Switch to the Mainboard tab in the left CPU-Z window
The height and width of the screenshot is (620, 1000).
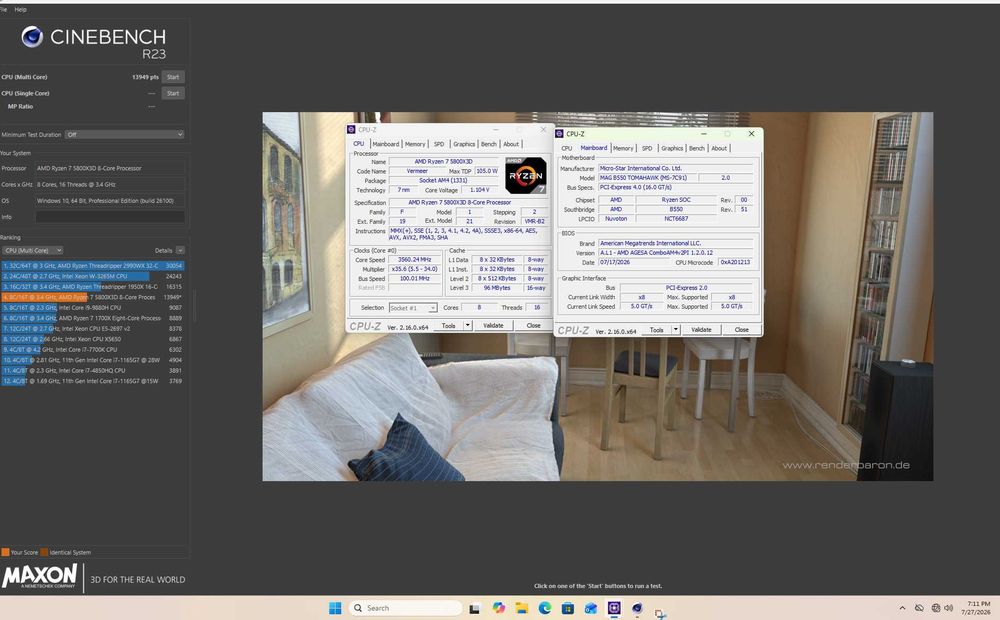(x=386, y=144)
